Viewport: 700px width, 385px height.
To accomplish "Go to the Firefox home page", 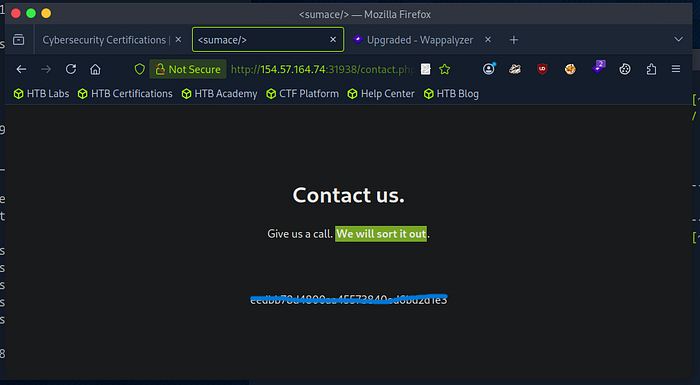I will coord(95,69).
